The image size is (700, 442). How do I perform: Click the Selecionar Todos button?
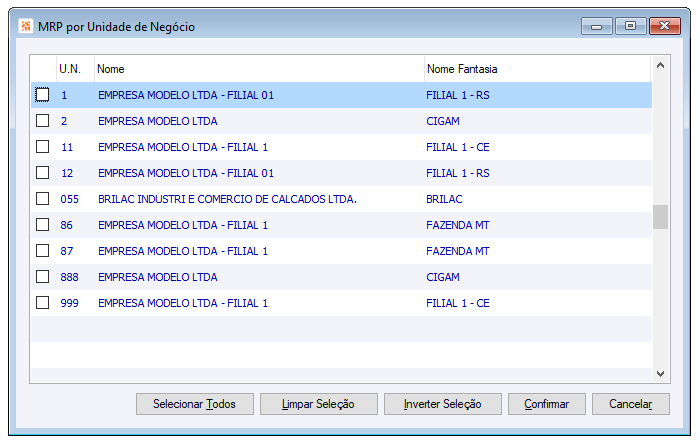pos(195,404)
